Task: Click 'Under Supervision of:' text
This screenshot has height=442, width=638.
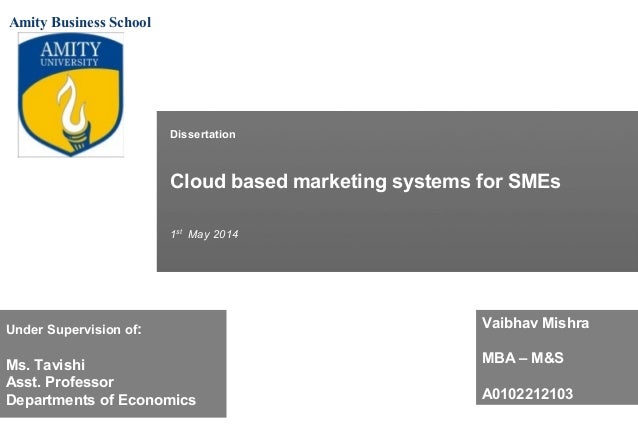Action: coord(74,329)
